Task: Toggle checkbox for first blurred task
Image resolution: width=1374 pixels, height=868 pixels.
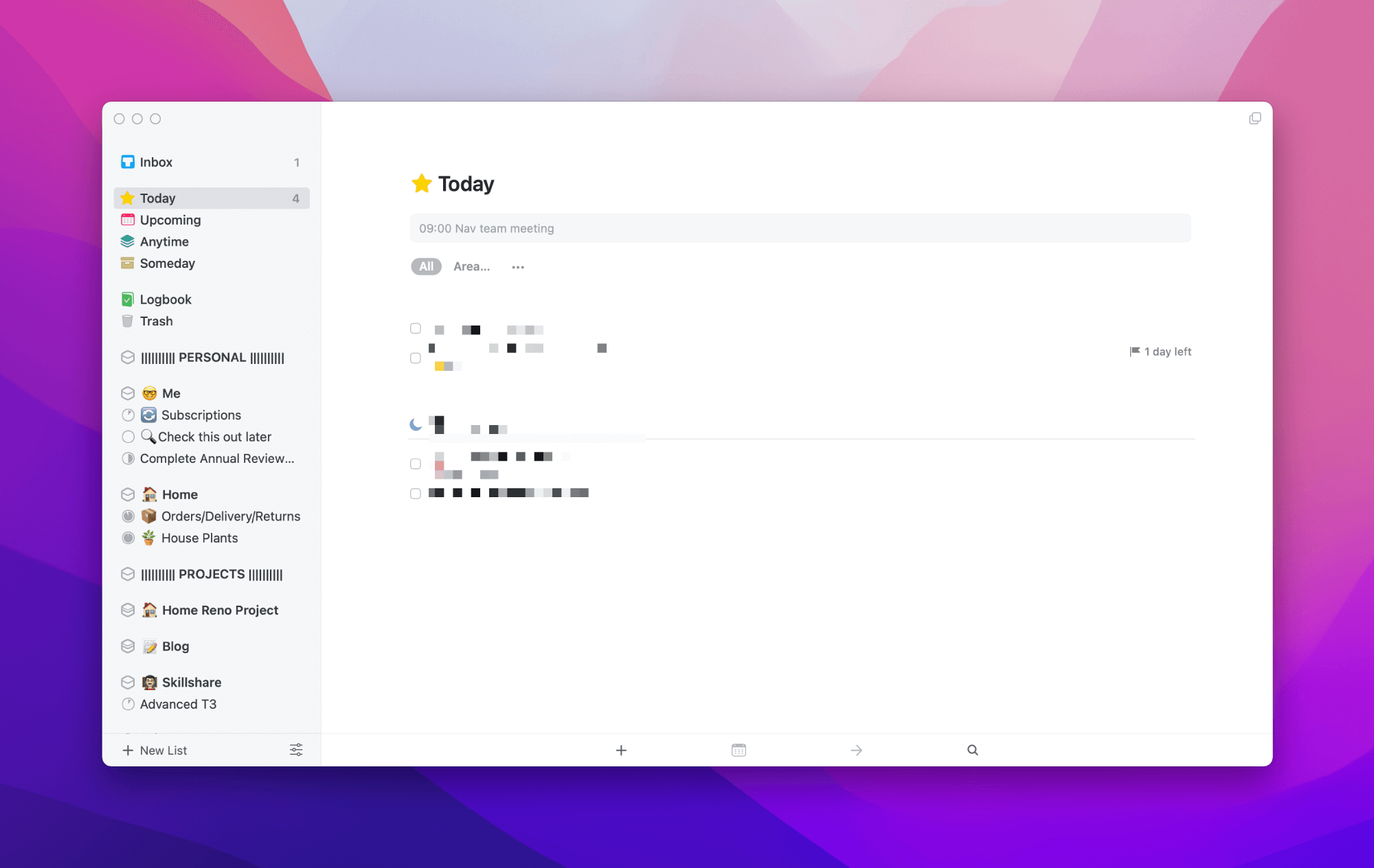Action: tap(415, 328)
